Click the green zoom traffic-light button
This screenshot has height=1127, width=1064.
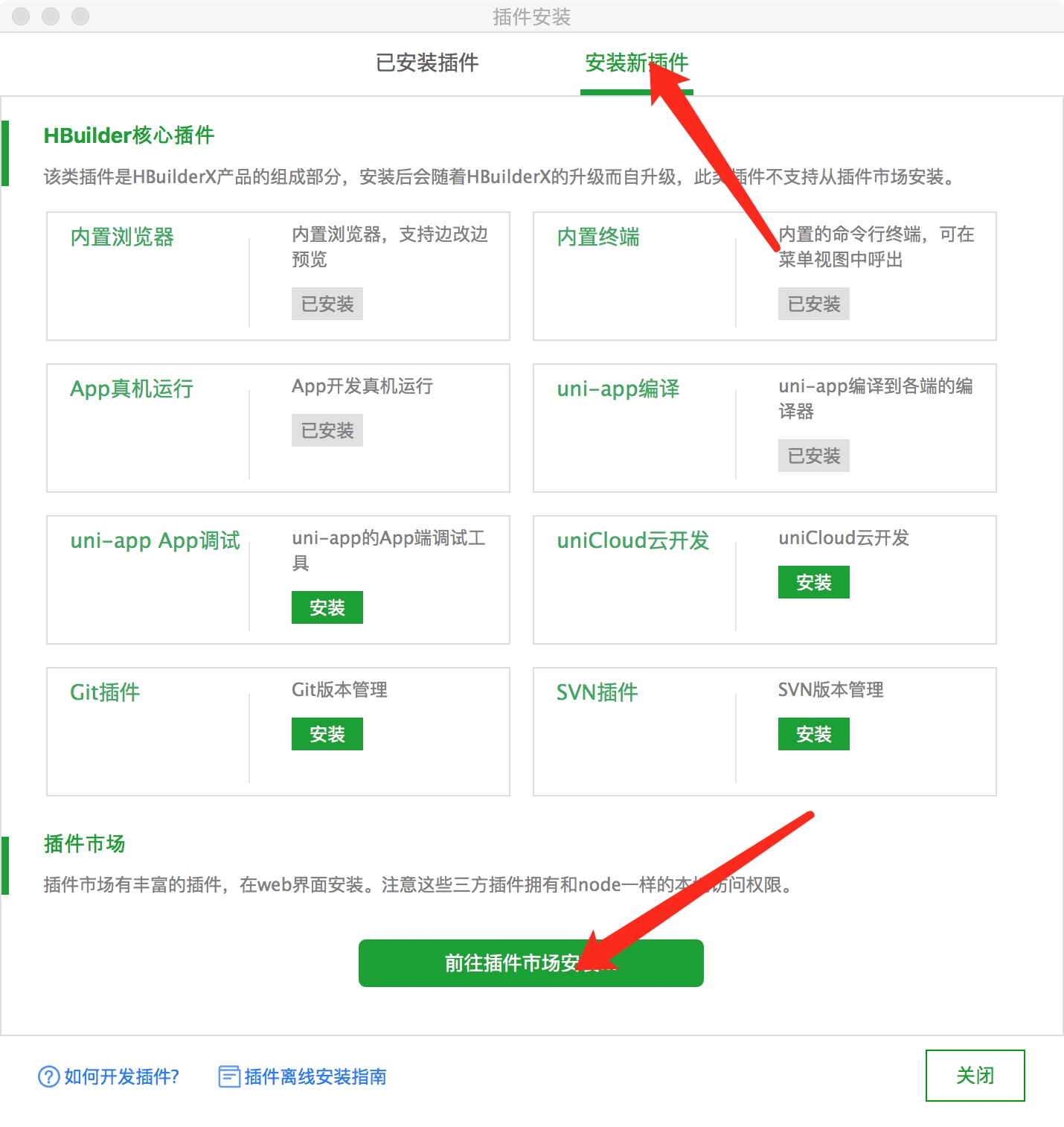[79, 16]
